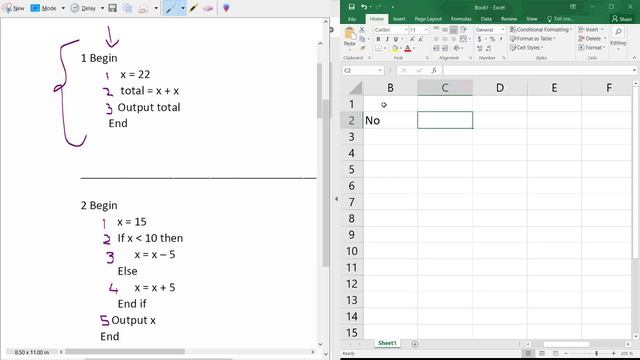Open Conditional Formatting menu
Image resolution: width=640 pixels, height=360 pixels.
tap(541, 30)
